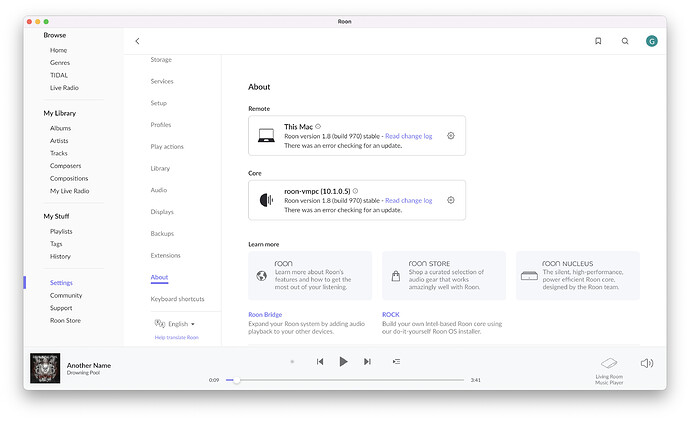This screenshot has height=421, width=690.
Task: Skip to previous track
Action: (x=320, y=362)
